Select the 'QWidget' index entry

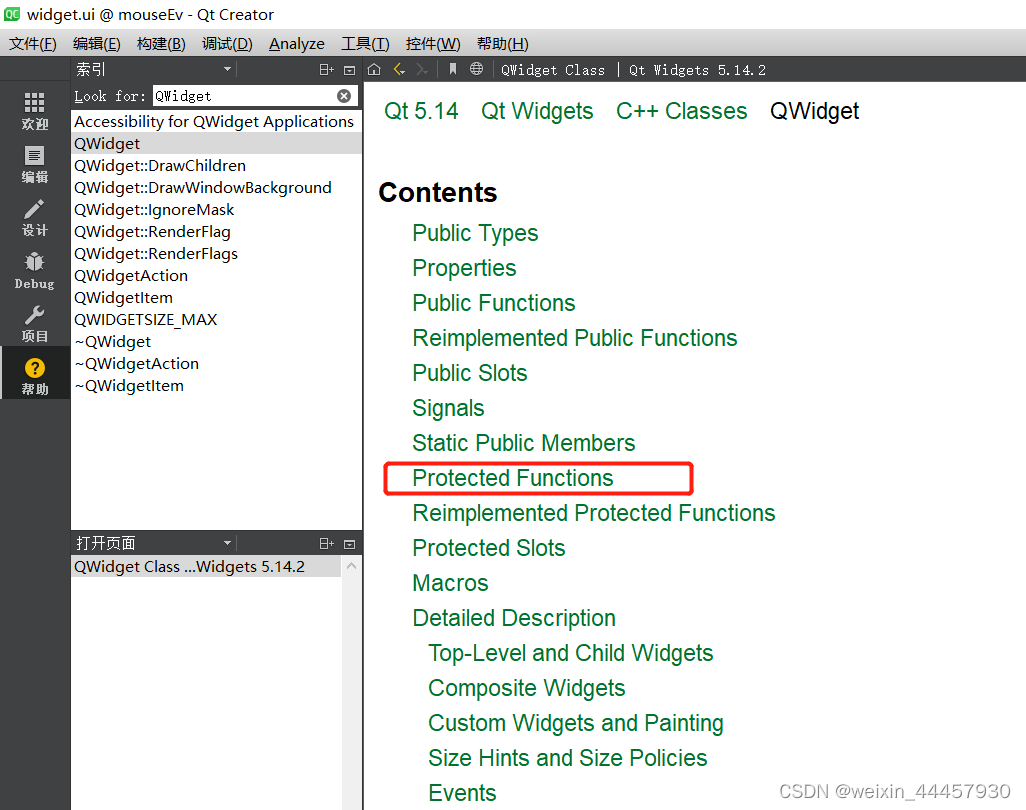coord(216,144)
